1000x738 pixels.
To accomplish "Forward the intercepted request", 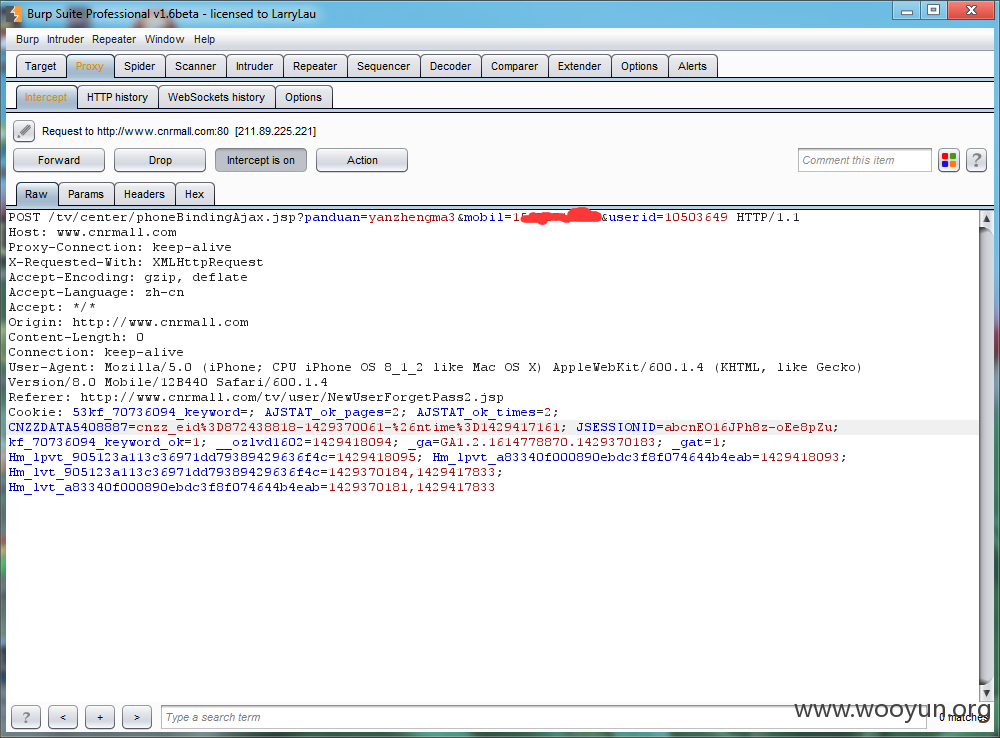I will 59,160.
